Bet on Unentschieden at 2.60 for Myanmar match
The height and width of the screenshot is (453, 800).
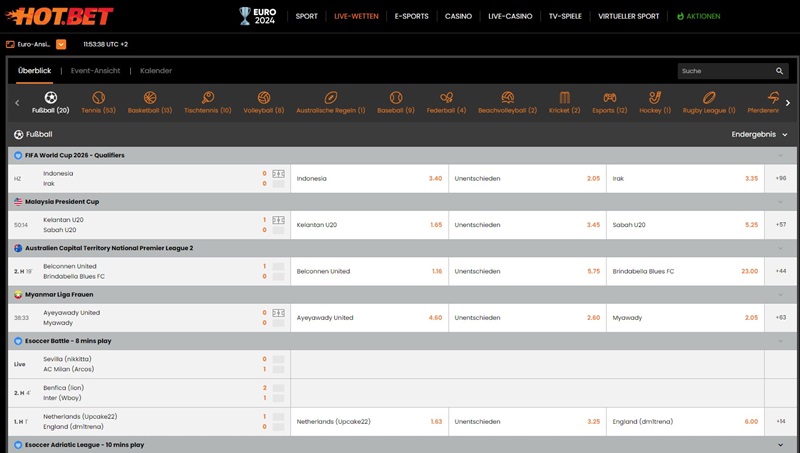528,318
